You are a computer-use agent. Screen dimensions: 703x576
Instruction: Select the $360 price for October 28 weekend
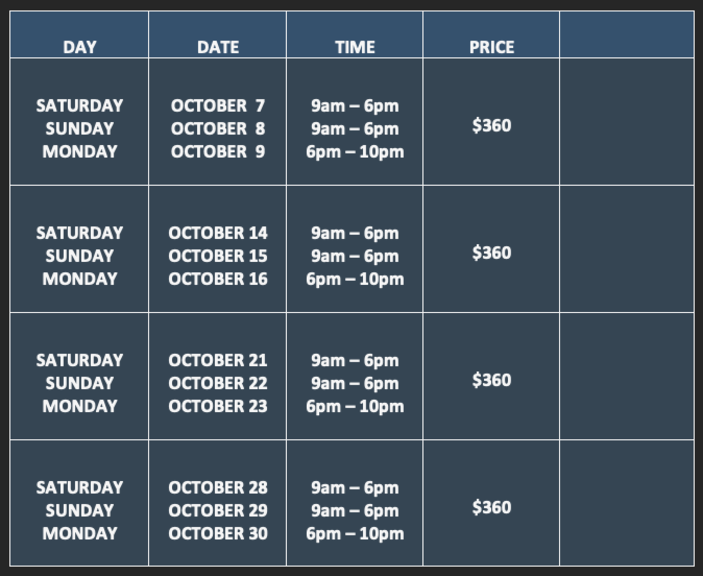click(x=491, y=507)
